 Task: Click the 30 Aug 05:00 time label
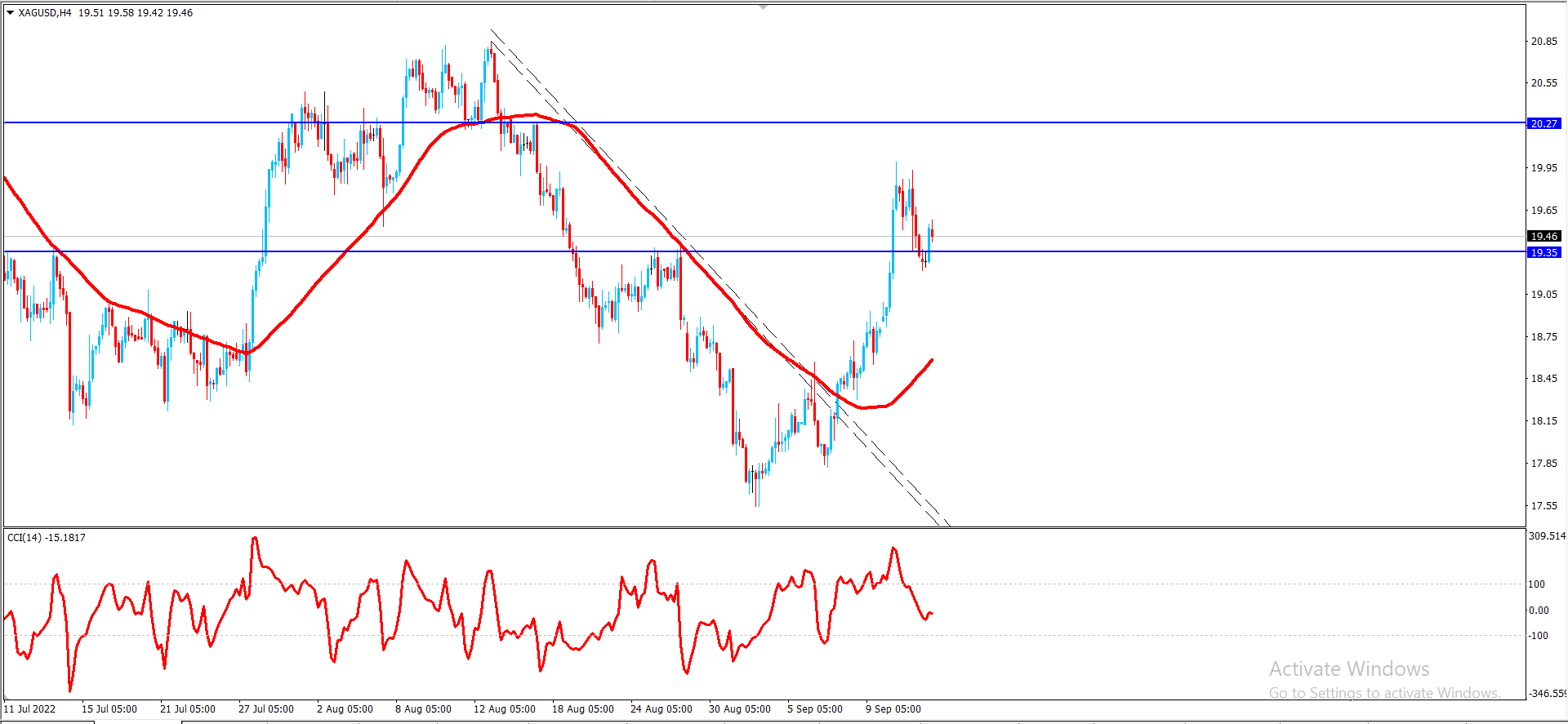pyautogui.click(x=740, y=708)
